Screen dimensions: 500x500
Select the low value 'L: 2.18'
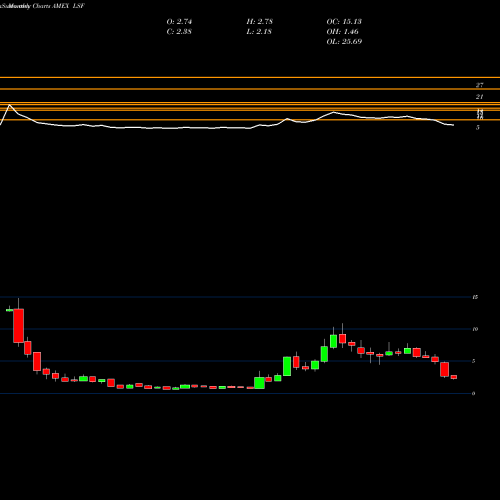(x=259, y=31)
